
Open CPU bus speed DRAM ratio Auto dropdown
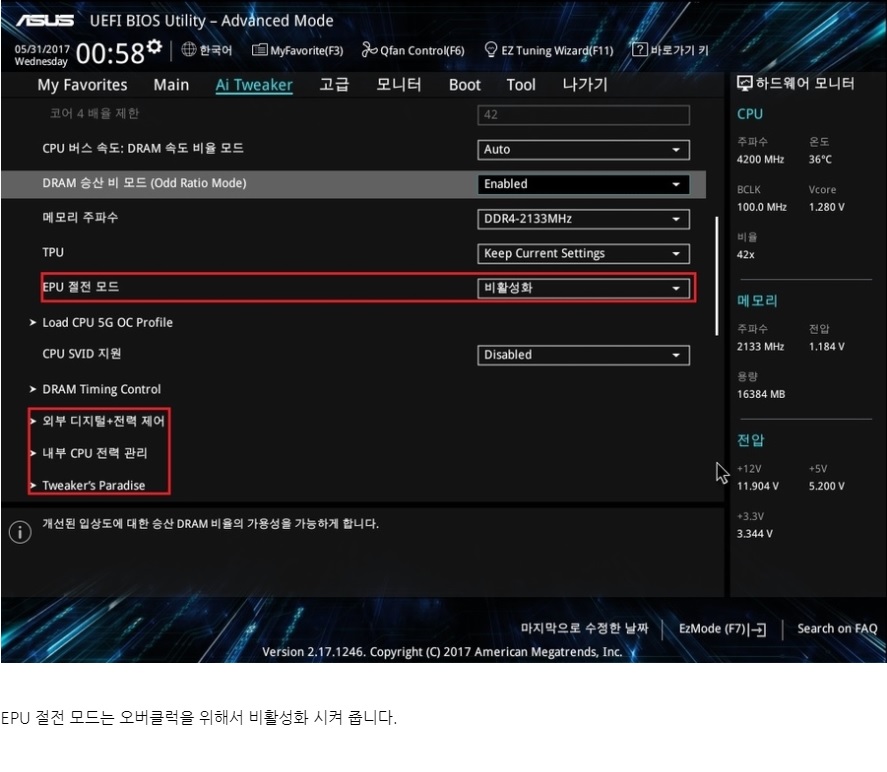click(x=583, y=149)
